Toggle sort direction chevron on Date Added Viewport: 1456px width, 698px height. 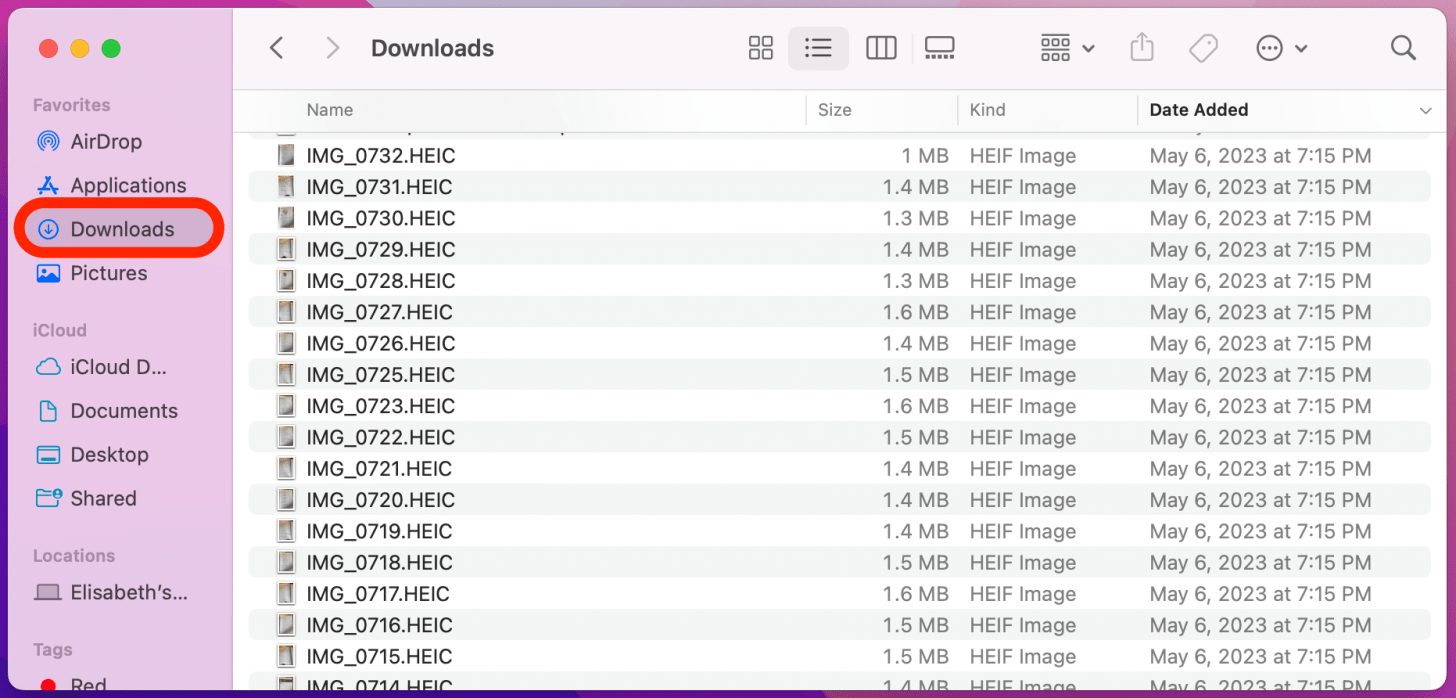(1426, 110)
